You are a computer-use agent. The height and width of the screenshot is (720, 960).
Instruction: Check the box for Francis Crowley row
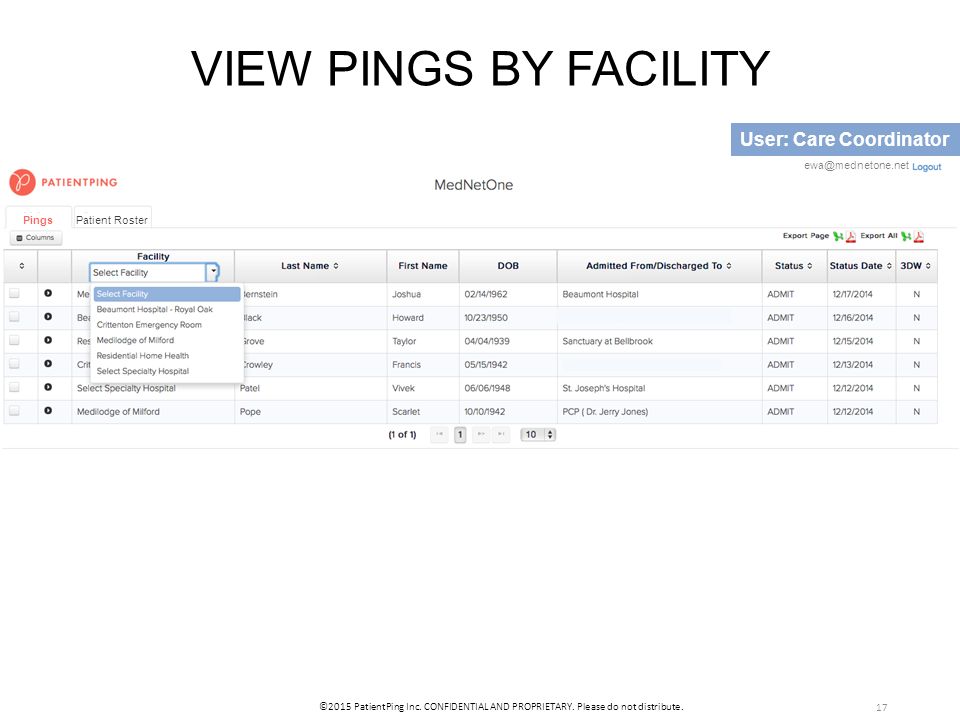point(14,364)
